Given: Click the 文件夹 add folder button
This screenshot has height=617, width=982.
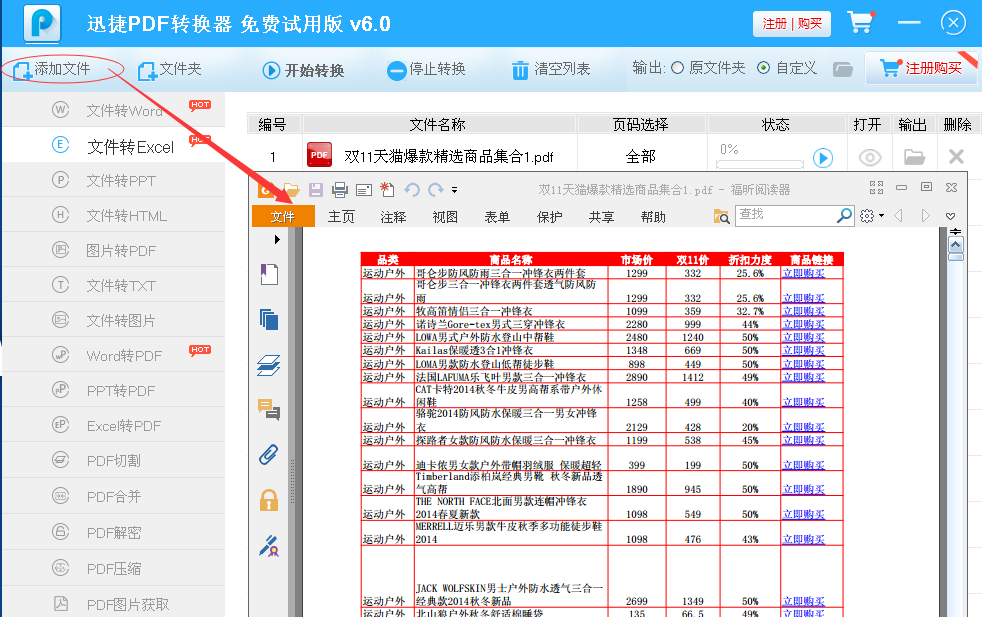Looking at the screenshot, I should 169,69.
